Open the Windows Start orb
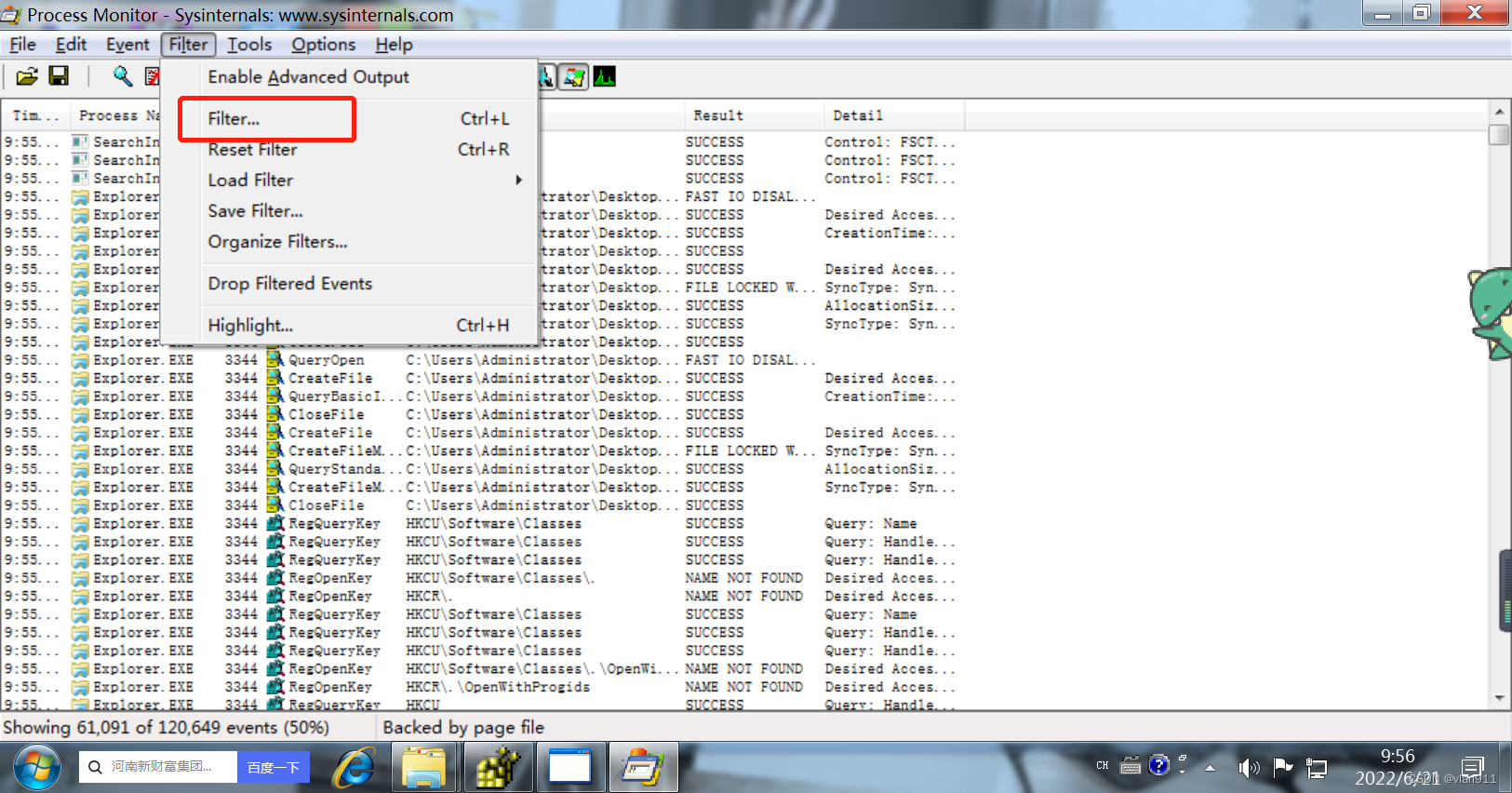The height and width of the screenshot is (793, 1512). click(x=37, y=767)
